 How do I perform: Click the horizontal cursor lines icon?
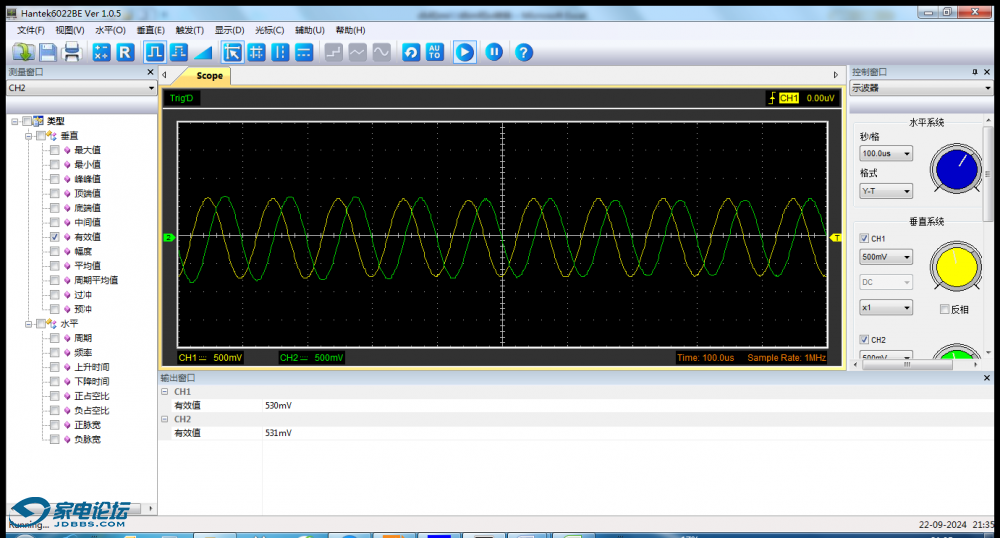[x=304, y=52]
